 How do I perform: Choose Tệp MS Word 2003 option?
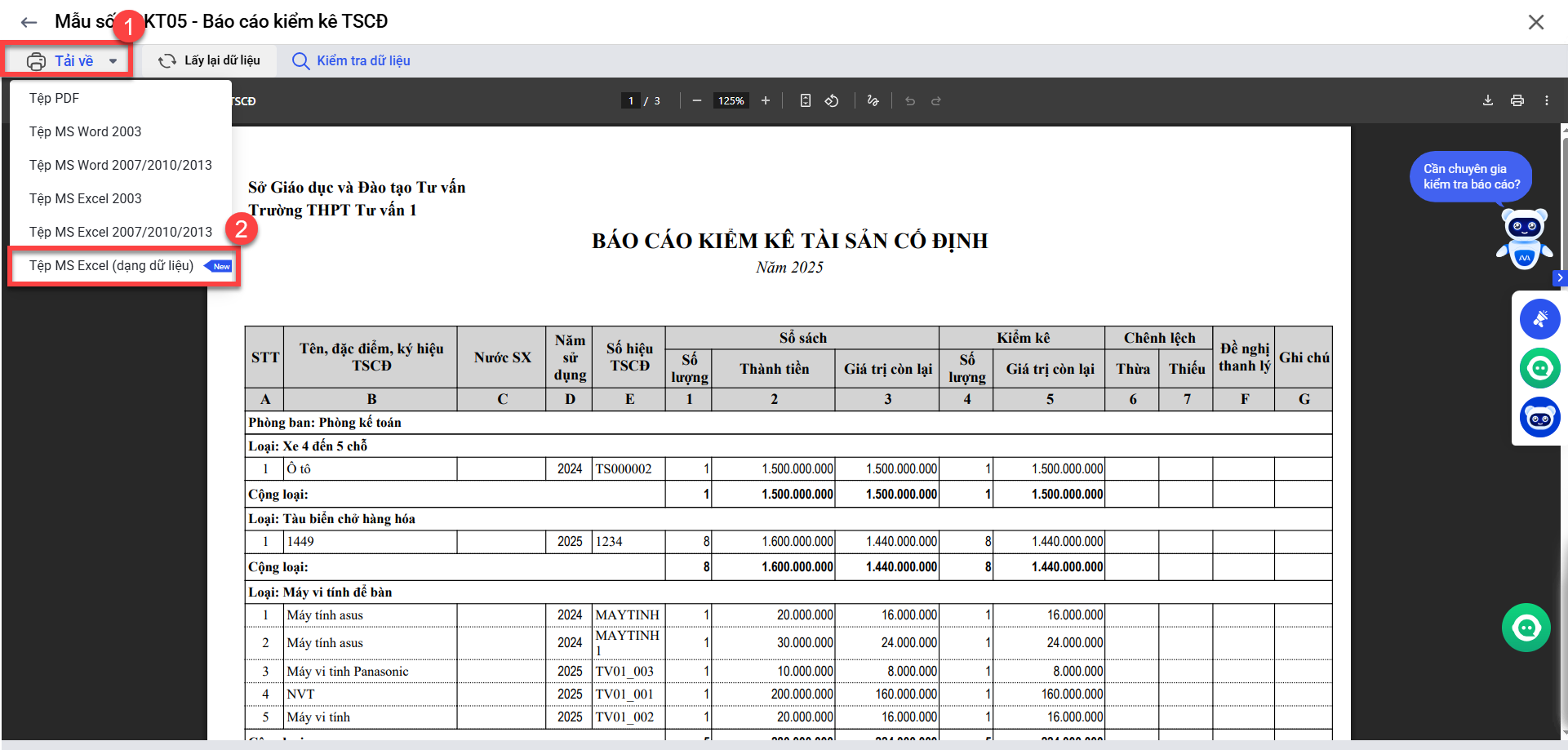[x=85, y=131]
